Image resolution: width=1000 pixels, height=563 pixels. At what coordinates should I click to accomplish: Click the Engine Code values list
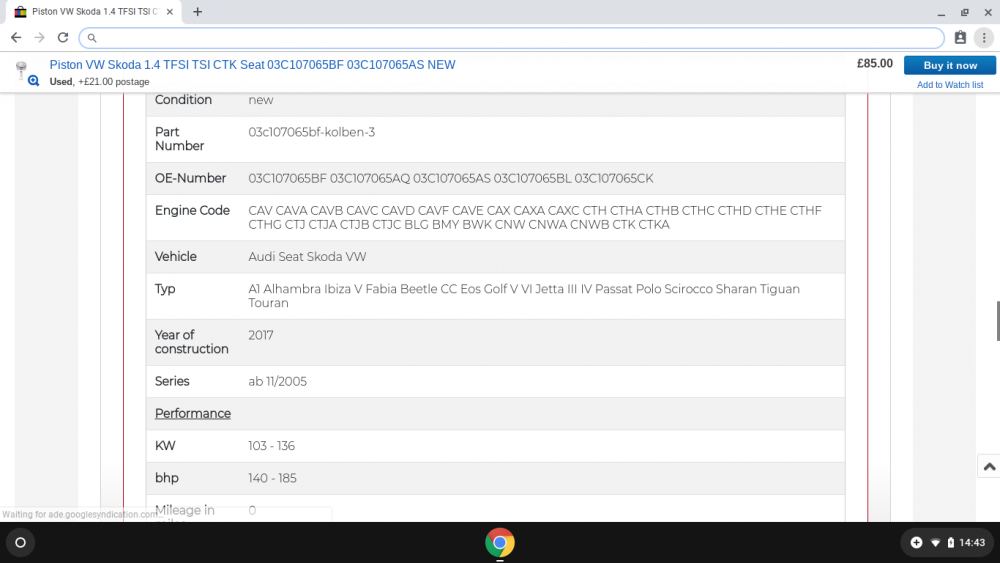tap(535, 217)
